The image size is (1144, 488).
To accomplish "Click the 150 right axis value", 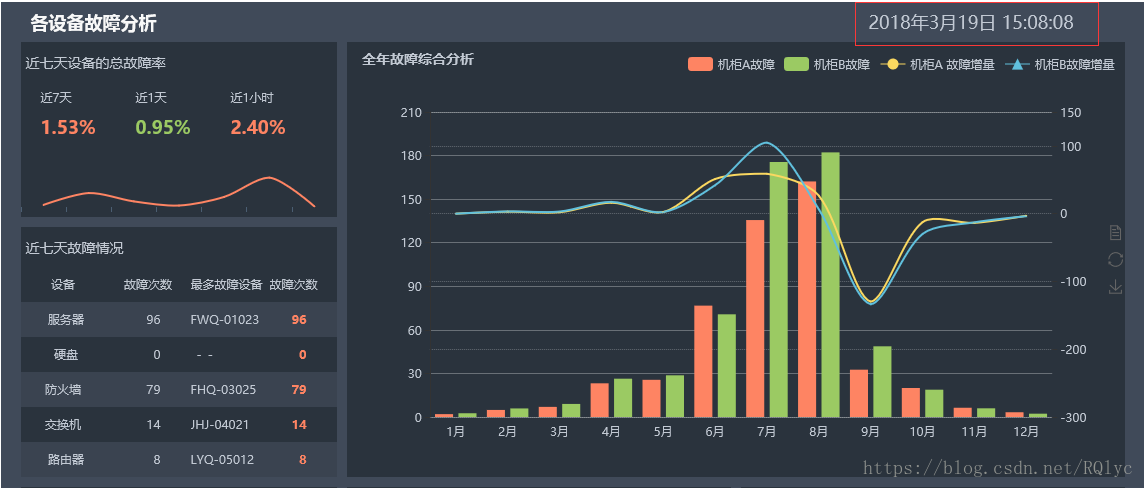I will pyautogui.click(x=1070, y=112).
